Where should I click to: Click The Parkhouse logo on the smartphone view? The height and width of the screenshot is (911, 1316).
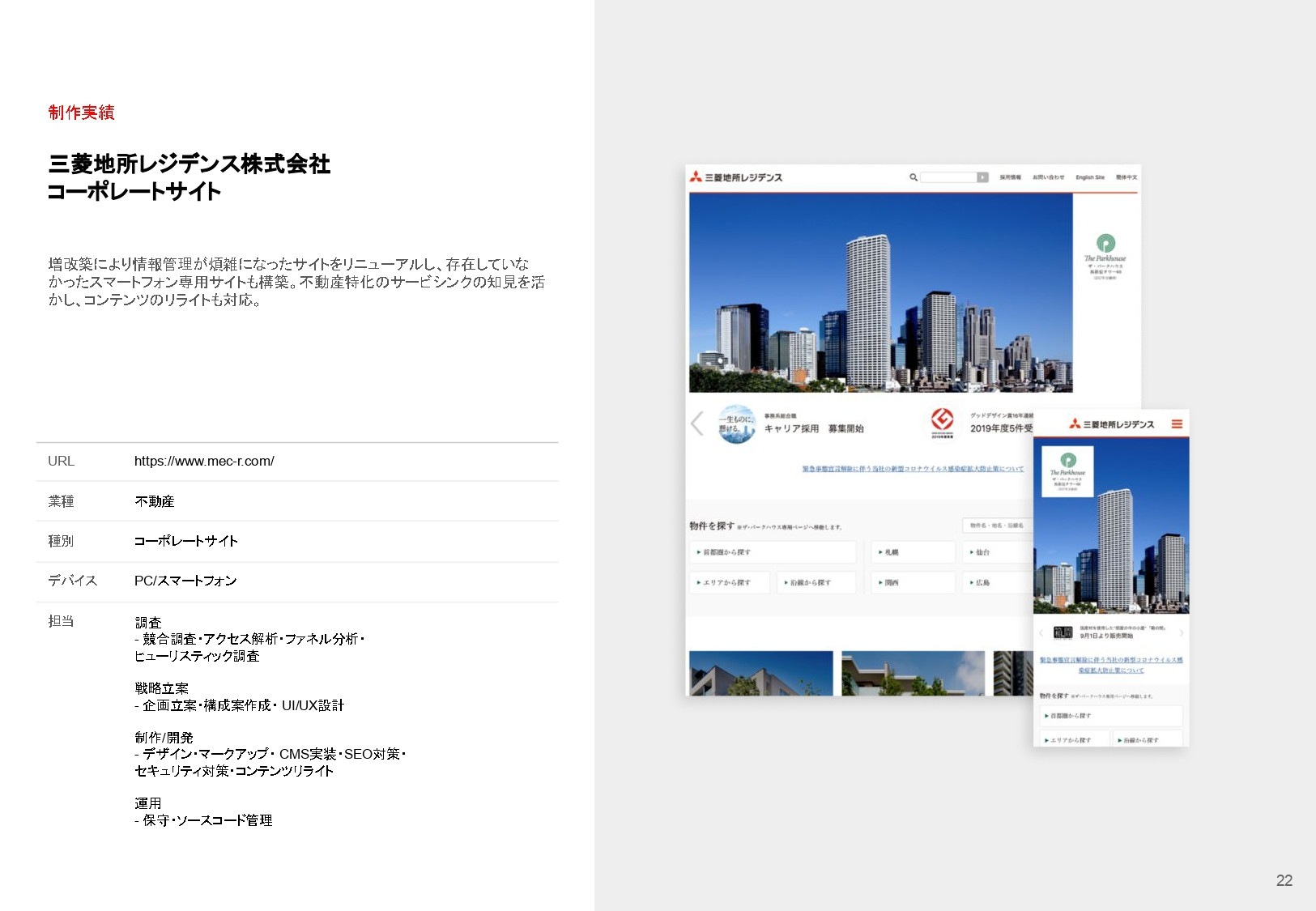pos(1067,468)
